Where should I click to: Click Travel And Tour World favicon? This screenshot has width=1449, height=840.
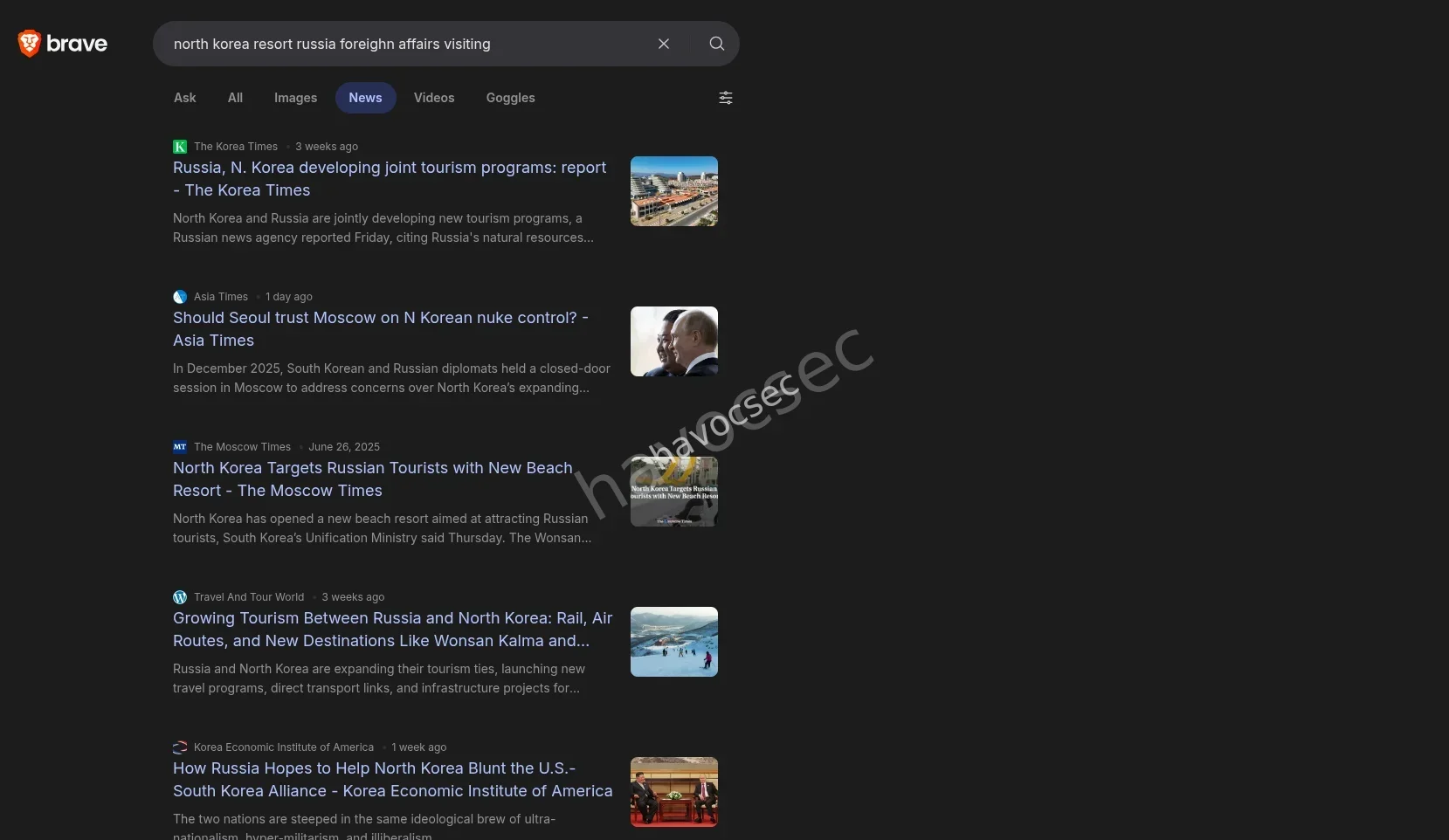(x=180, y=597)
